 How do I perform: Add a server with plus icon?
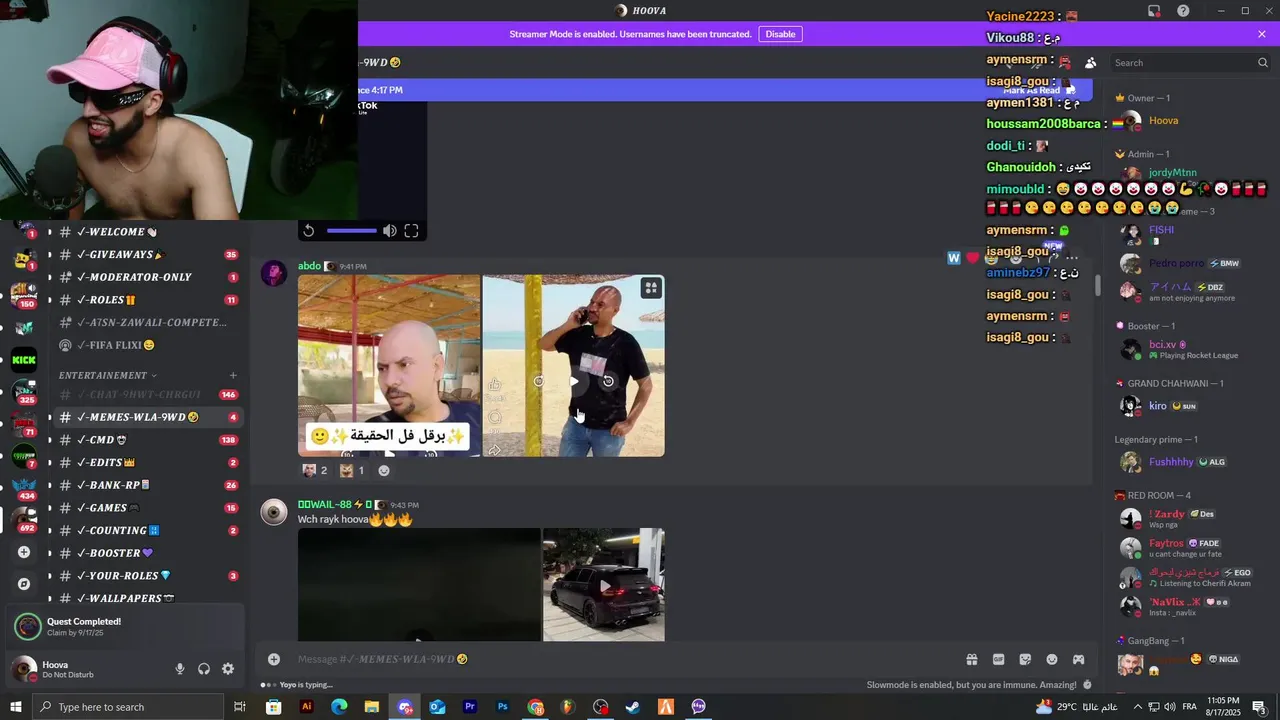24,552
